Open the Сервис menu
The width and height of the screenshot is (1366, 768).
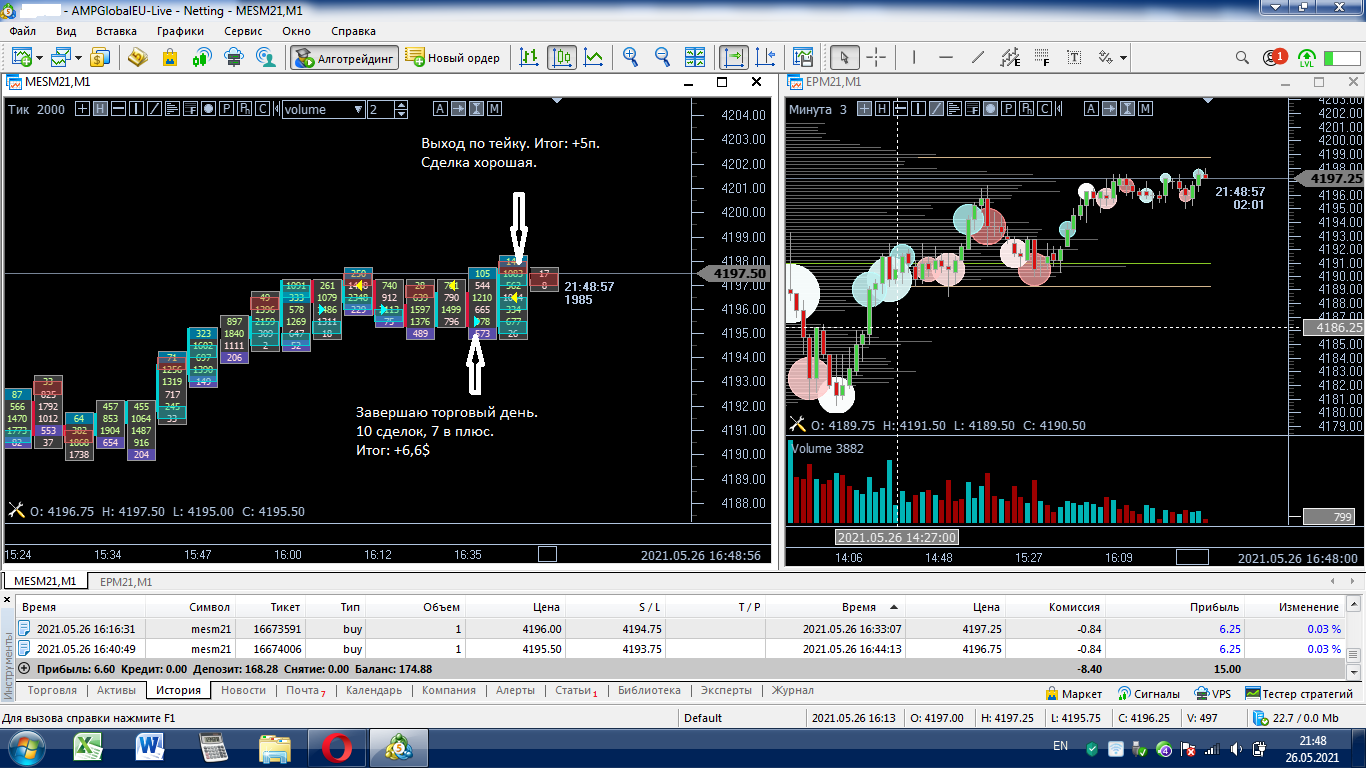243,31
